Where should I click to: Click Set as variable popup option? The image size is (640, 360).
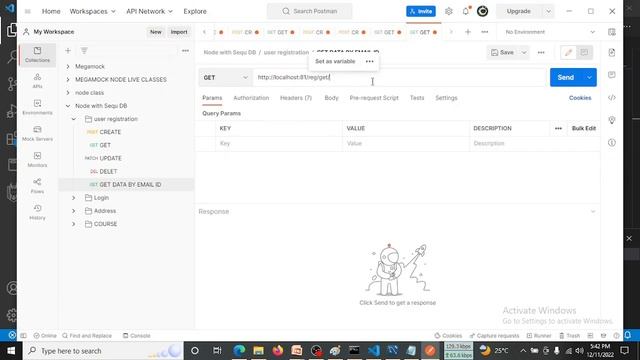(x=335, y=61)
